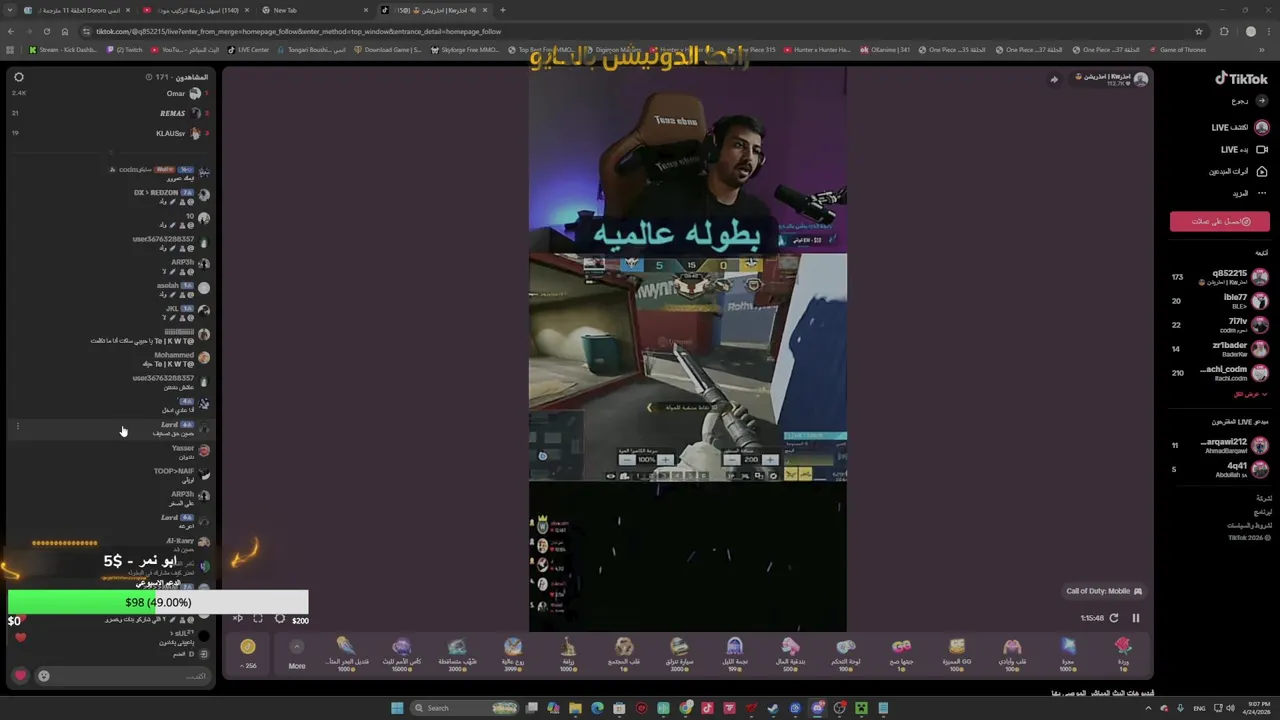The image size is (1280, 720).
Task: Click the emoji icon in chat input
Action: click(x=44, y=676)
